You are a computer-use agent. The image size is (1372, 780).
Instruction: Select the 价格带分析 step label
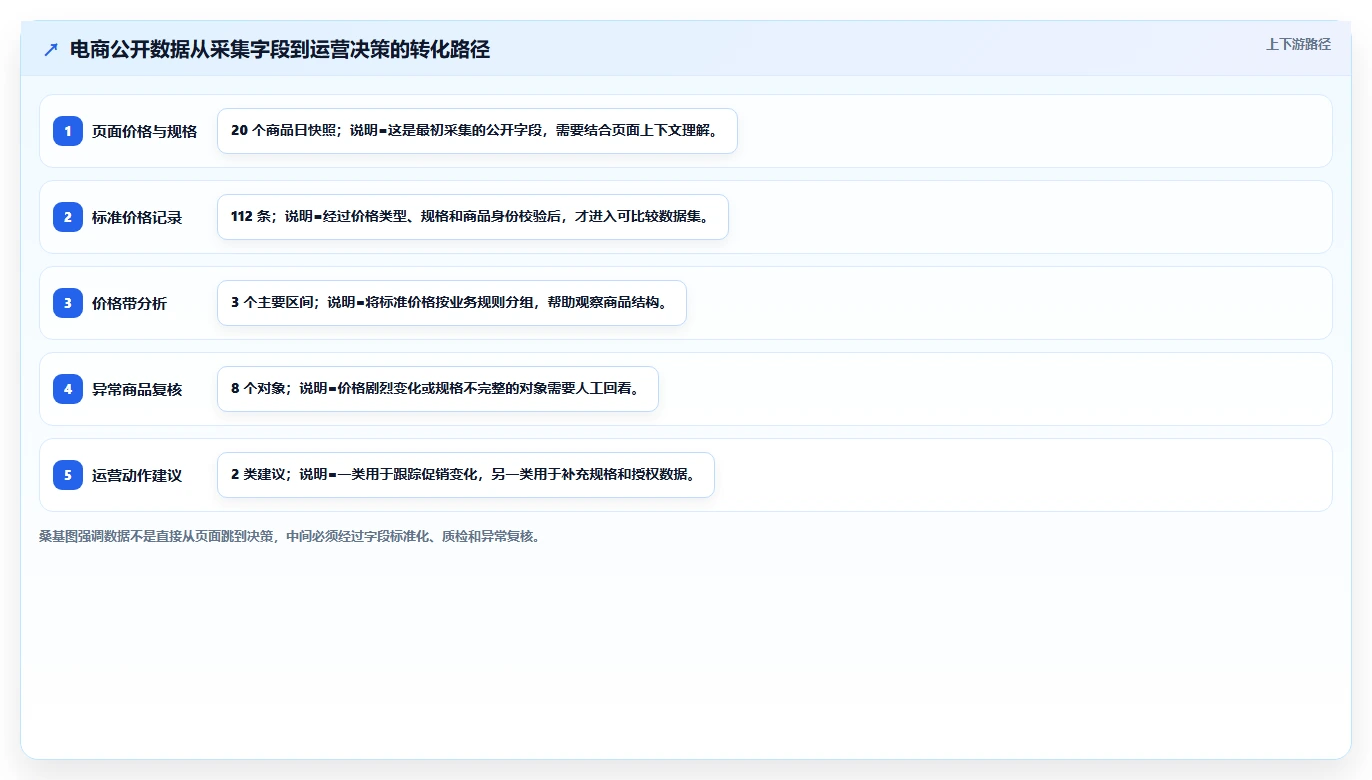tap(130, 303)
